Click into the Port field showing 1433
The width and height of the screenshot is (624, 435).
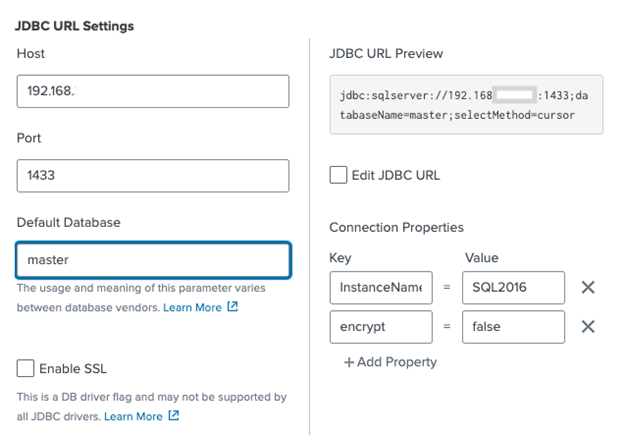[x=153, y=176]
